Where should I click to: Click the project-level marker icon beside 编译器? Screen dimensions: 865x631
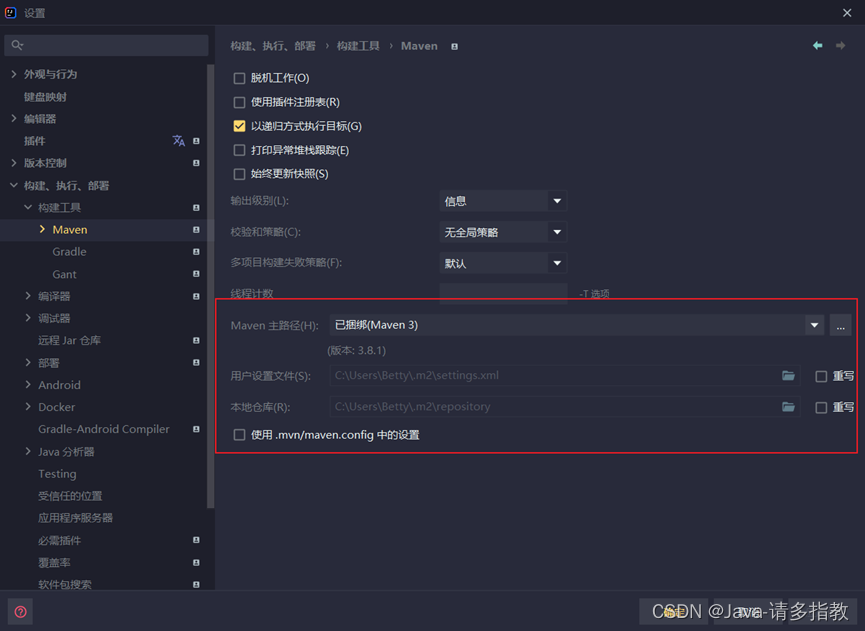(x=196, y=296)
